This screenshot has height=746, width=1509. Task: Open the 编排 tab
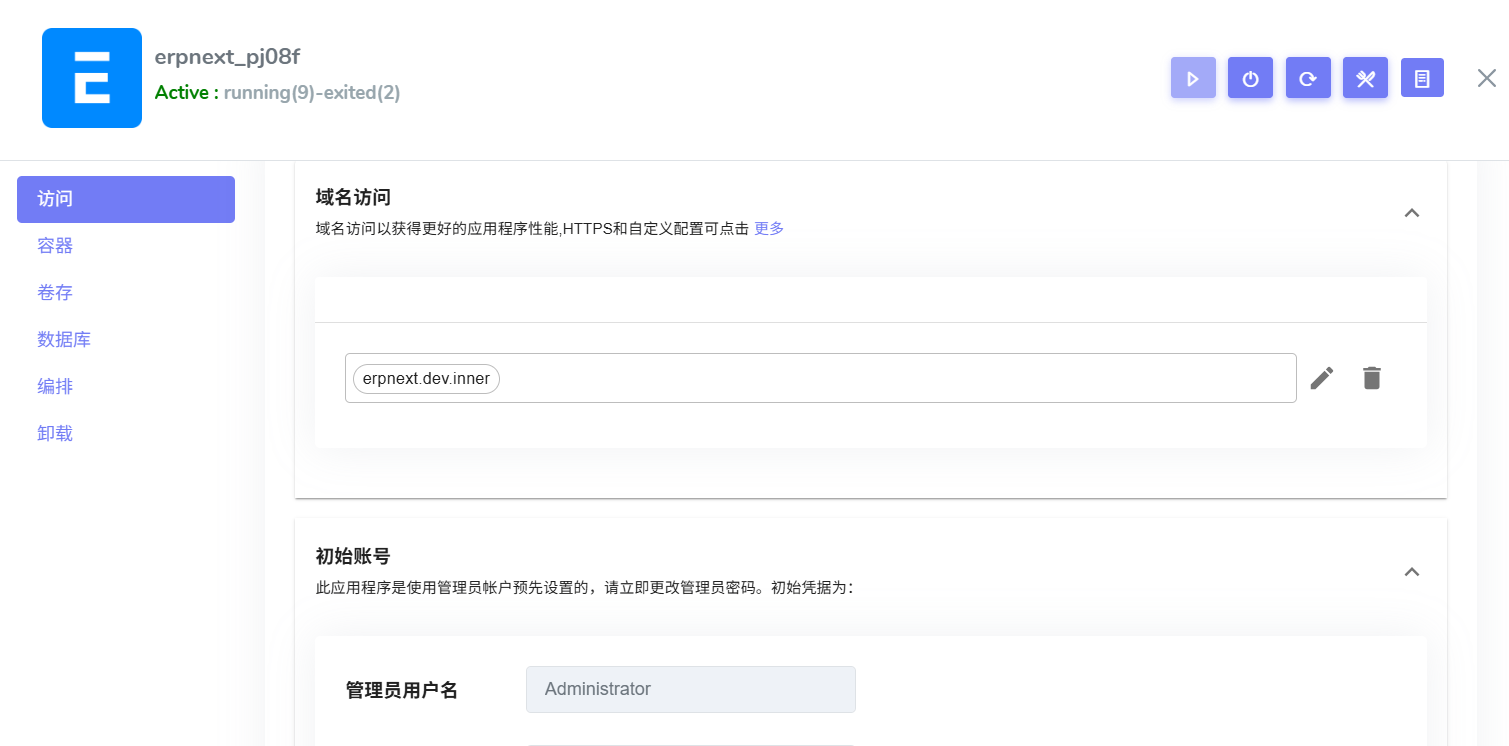tap(55, 386)
